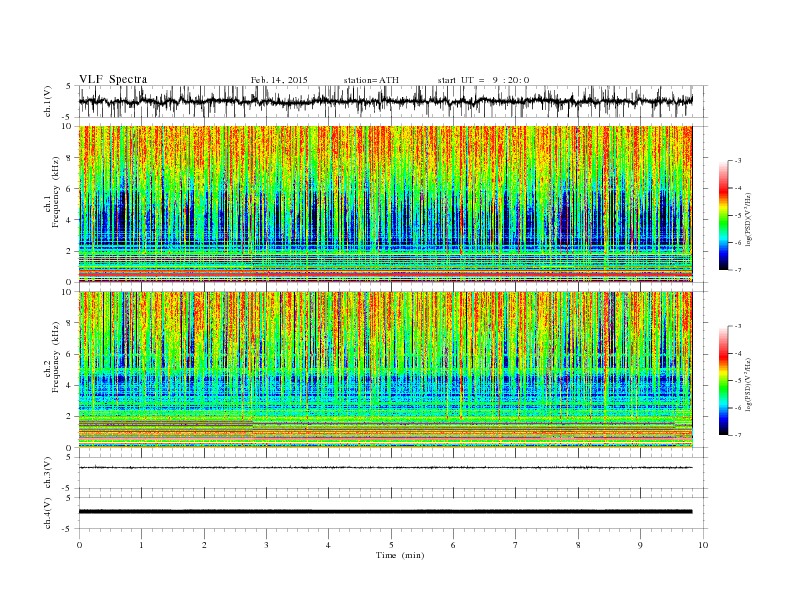Click the ch.1 PSD color bar
The width and height of the screenshot is (792, 612).
[723, 216]
